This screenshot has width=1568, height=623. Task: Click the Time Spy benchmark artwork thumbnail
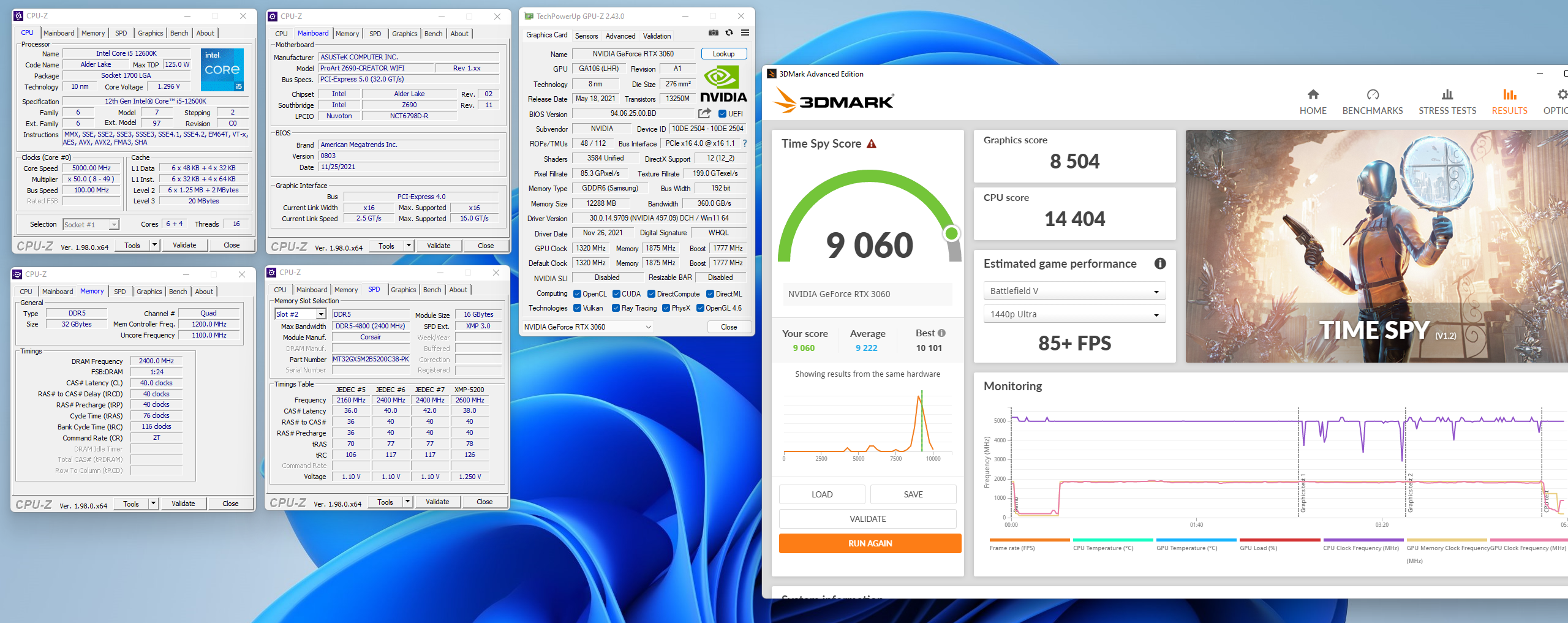coord(1376,246)
